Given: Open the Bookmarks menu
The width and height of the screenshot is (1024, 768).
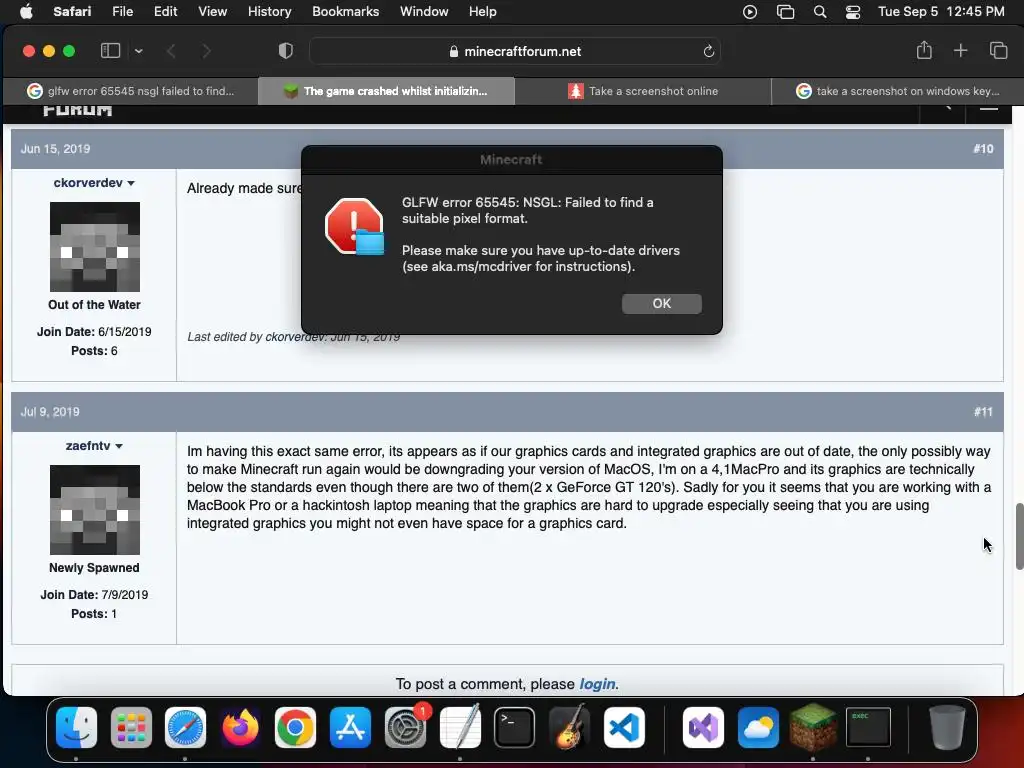Looking at the screenshot, I should click(345, 12).
